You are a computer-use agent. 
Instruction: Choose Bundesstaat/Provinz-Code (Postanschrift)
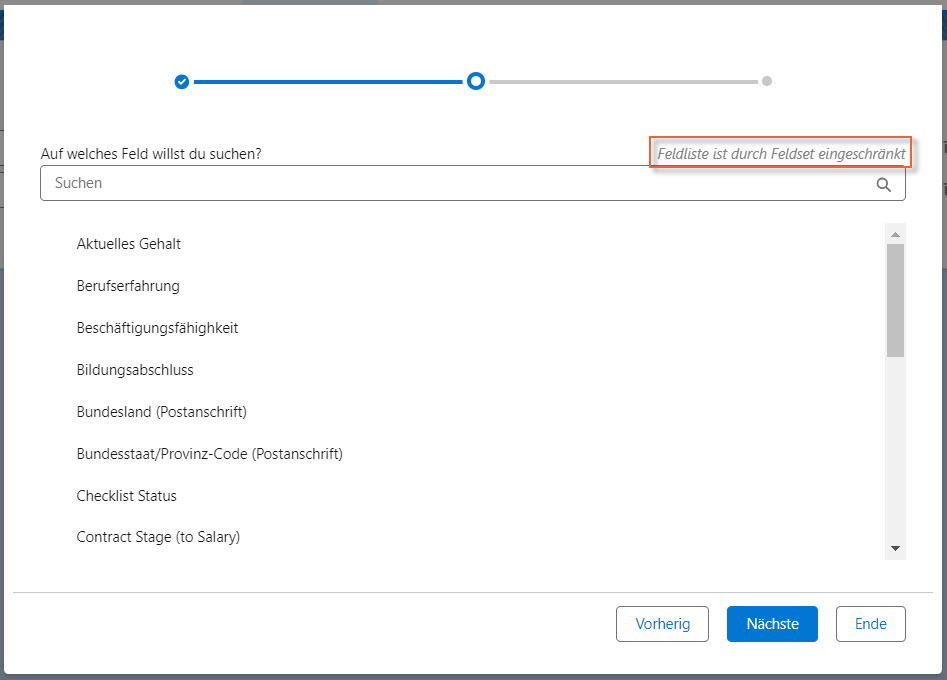[209, 454]
